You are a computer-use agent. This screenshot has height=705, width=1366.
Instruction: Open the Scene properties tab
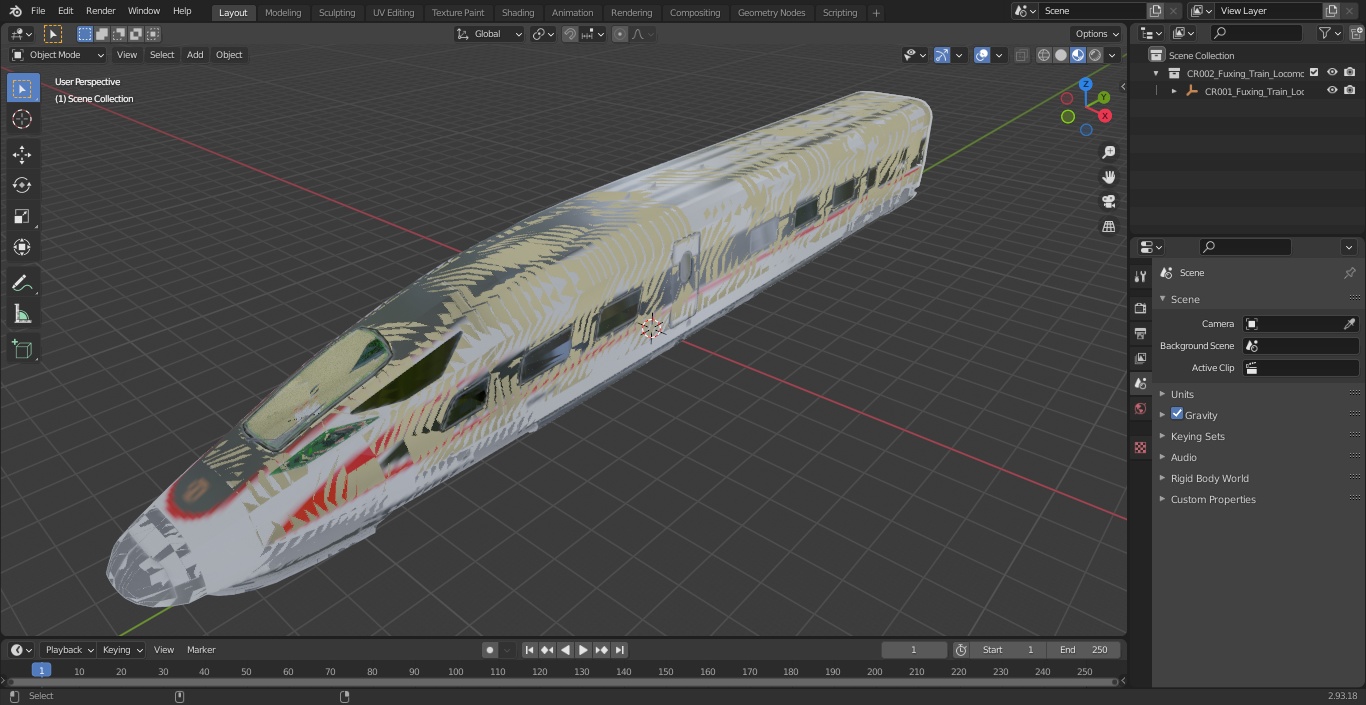click(x=1140, y=383)
